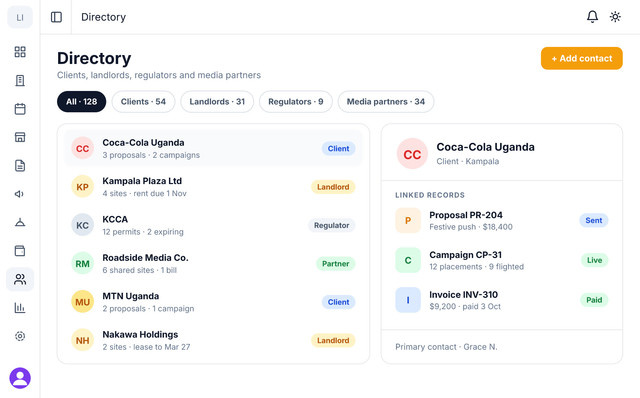
Task: Click the CC avatar in contact list
Action: 82,148
